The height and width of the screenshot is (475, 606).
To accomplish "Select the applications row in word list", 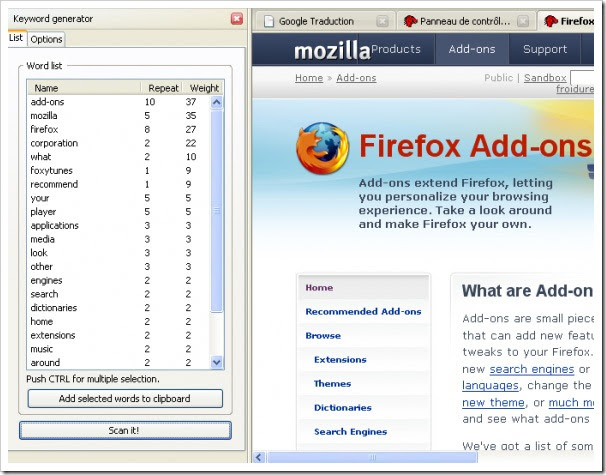I will click(x=119, y=225).
